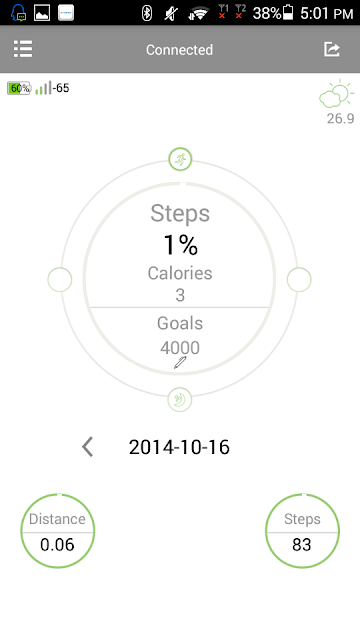The image size is (360, 640).
Task: Tap the pencil to edit goal
Action: [x=180, y=362]
